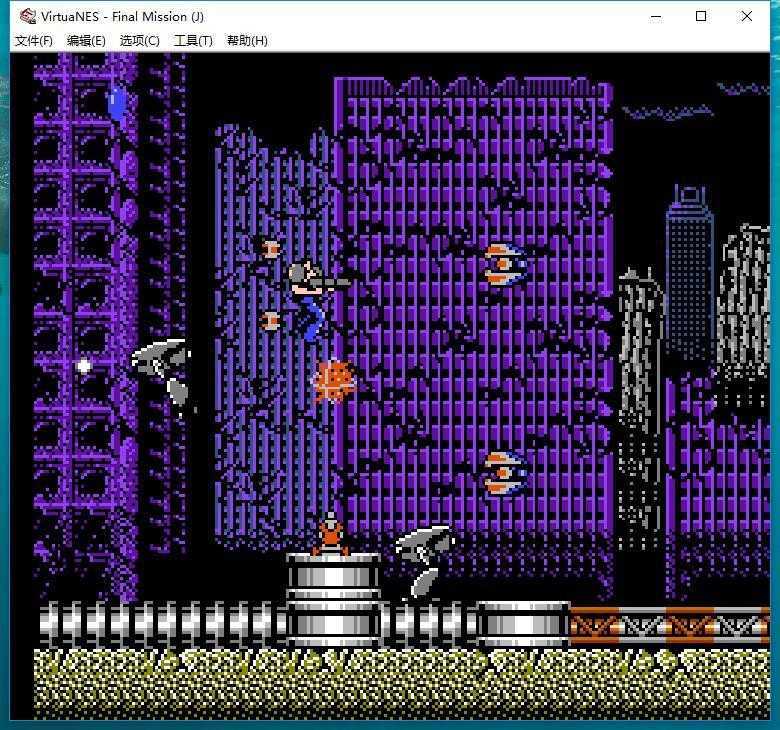Open the 编辑(E) menu

tap(86, 41)
